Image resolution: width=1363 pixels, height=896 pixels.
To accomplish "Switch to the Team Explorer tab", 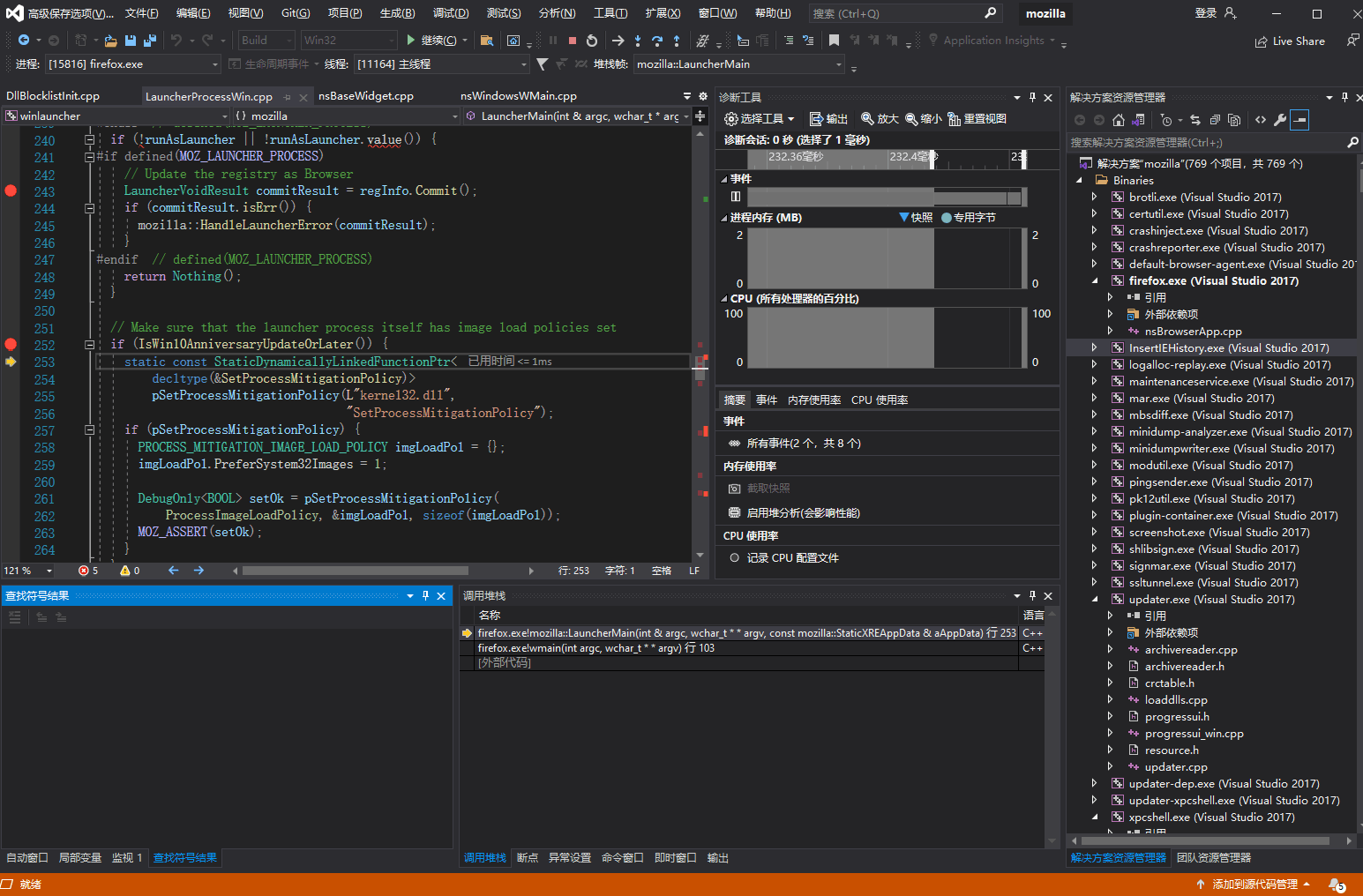I will (1214, 858).
